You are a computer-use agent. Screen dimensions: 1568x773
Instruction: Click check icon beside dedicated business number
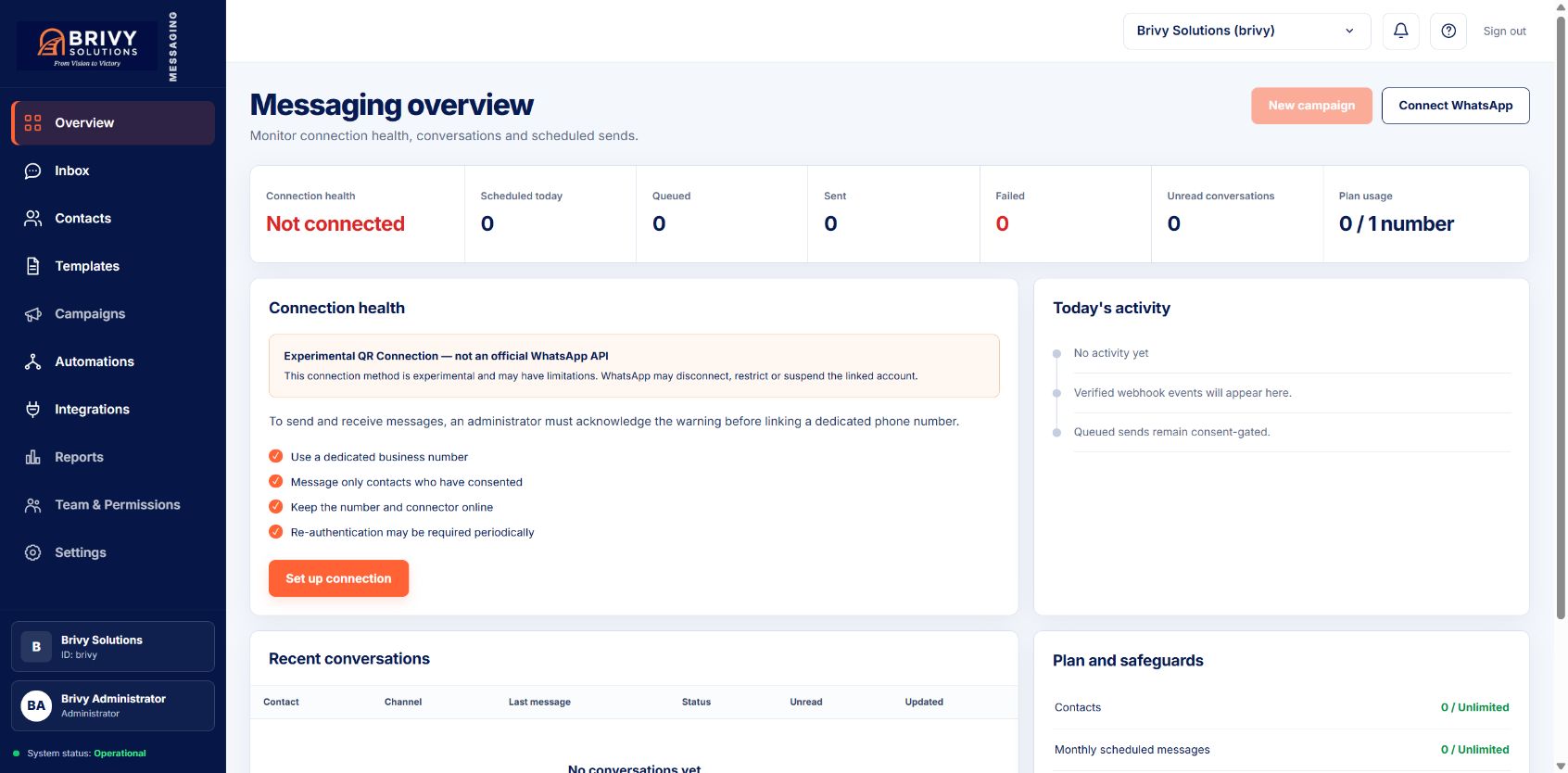pos(275,456)
